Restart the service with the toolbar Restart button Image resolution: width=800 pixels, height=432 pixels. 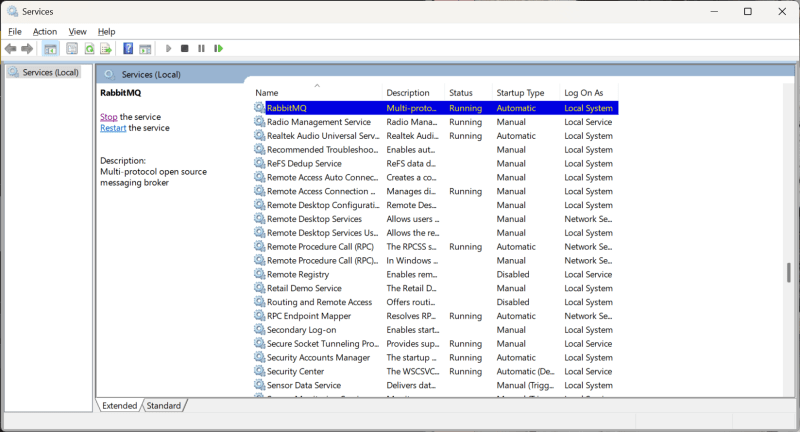tap(218, 48)
